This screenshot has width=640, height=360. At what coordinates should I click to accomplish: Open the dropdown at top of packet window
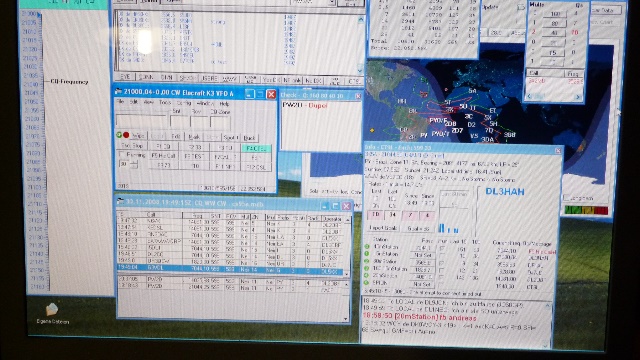coord(331,3)
